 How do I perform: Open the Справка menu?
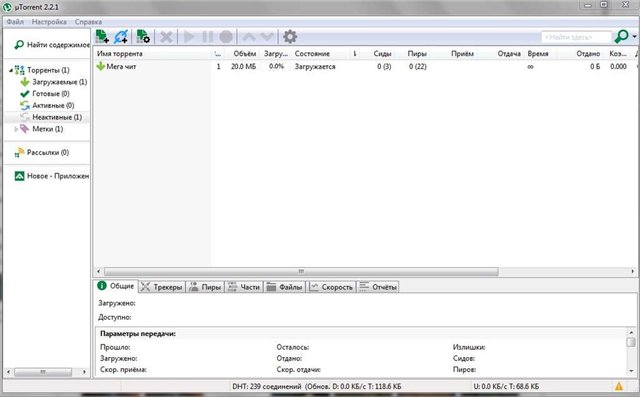click(88, 22)
